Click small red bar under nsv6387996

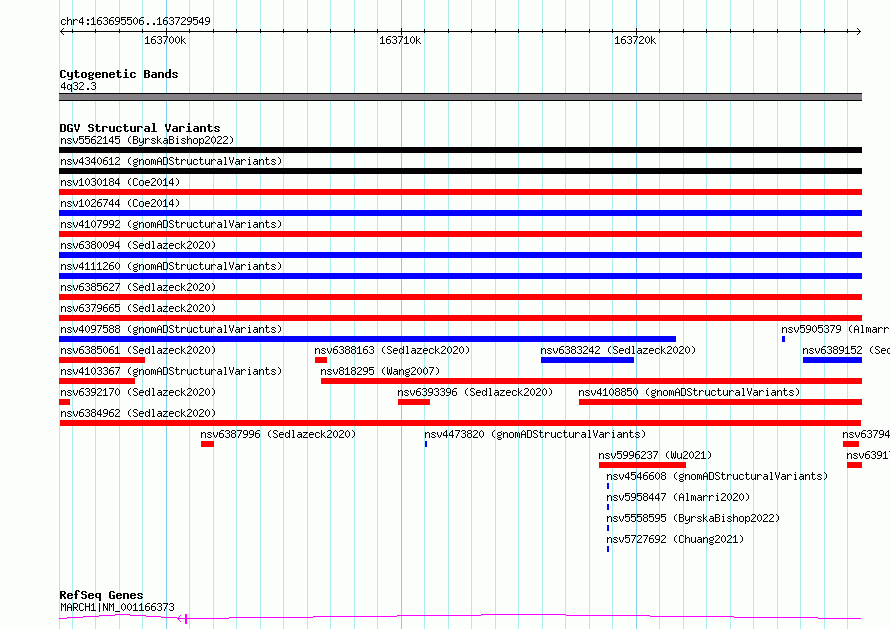207,445
